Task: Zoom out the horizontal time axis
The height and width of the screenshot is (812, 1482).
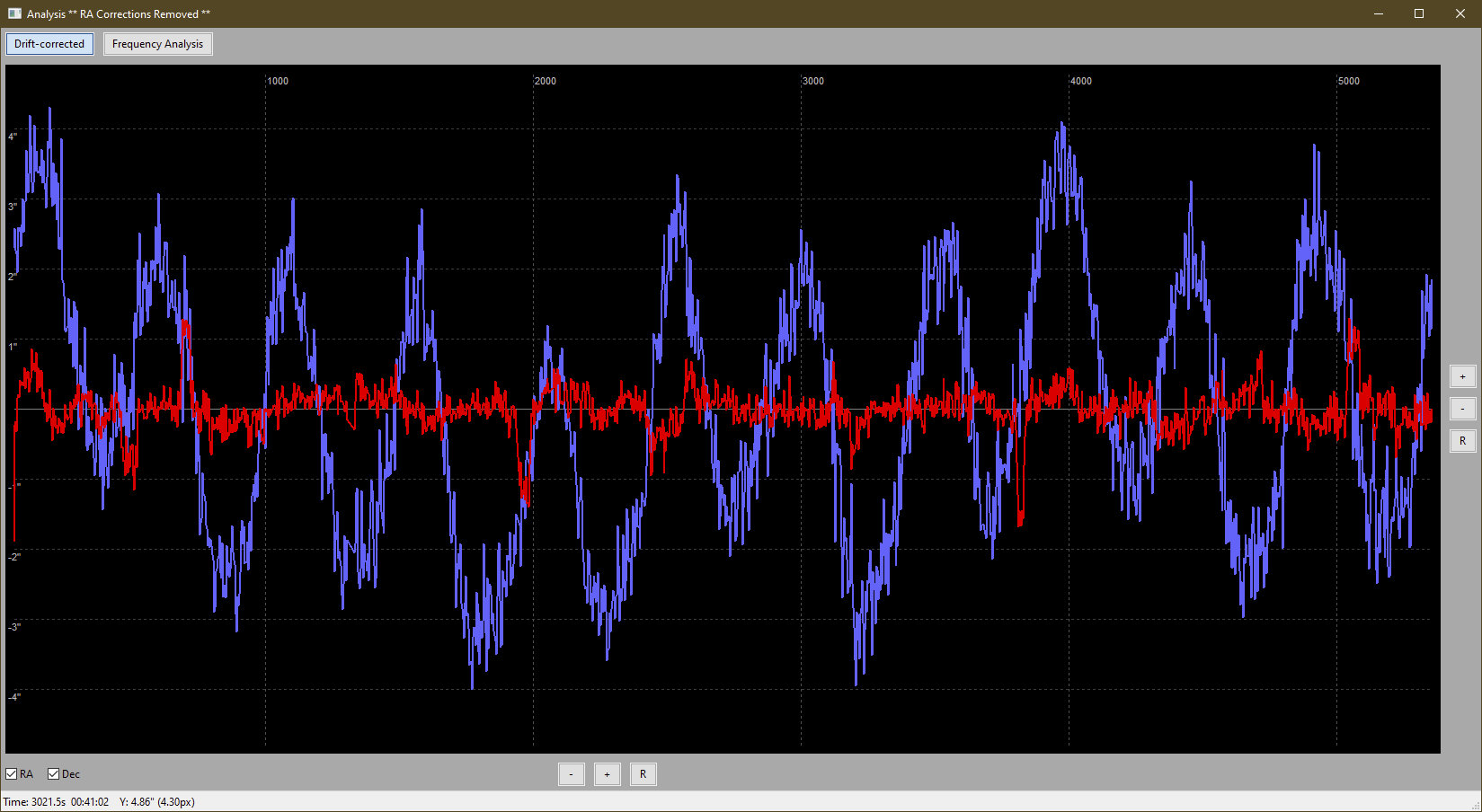Action: (572, 774)
